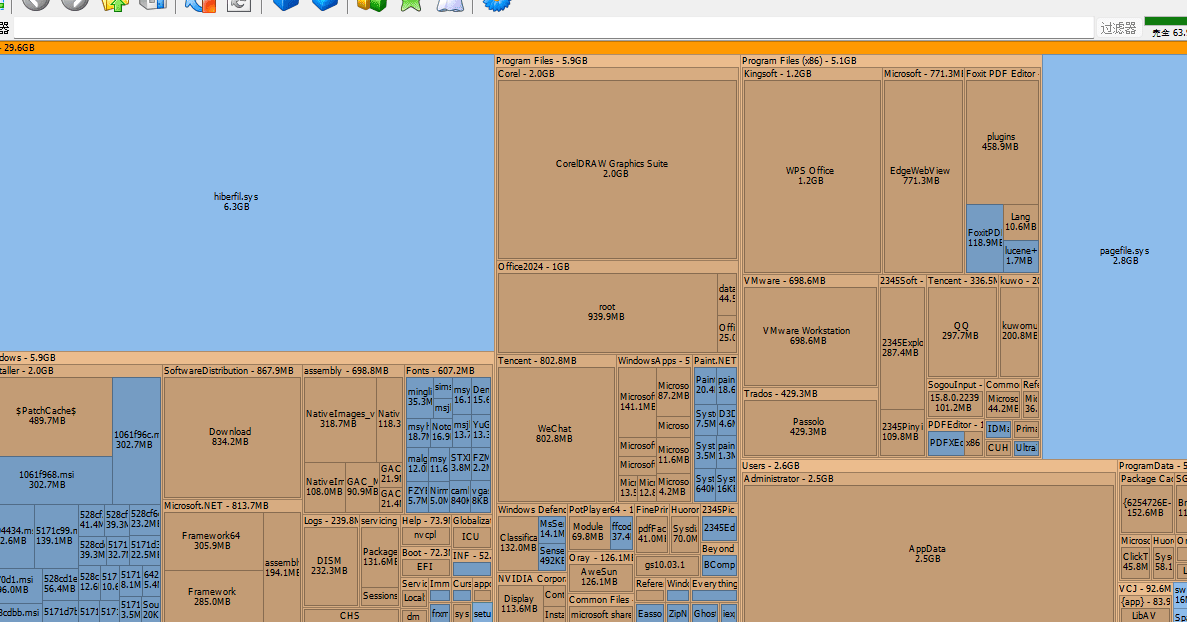Select the Module 69.8MB PotPlayer block
The width and height of the screenshot is (1187, 622).
pyautogui.click(x=588, y=532)
